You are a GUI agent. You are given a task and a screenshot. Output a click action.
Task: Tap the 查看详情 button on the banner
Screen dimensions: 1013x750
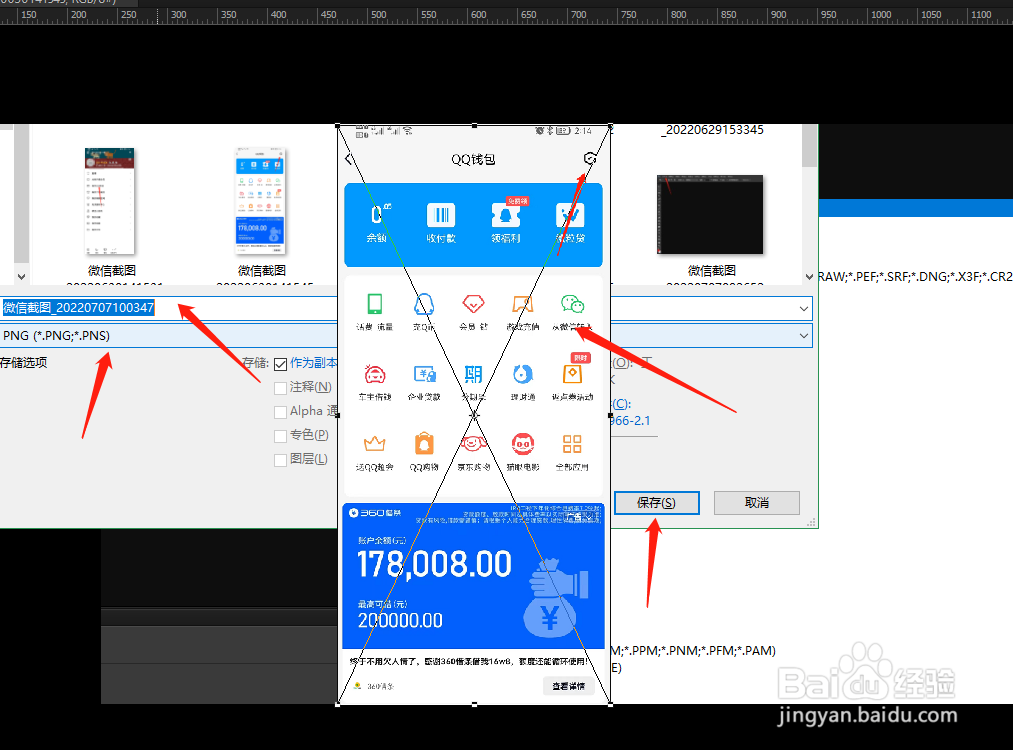[x=569, y=686]
